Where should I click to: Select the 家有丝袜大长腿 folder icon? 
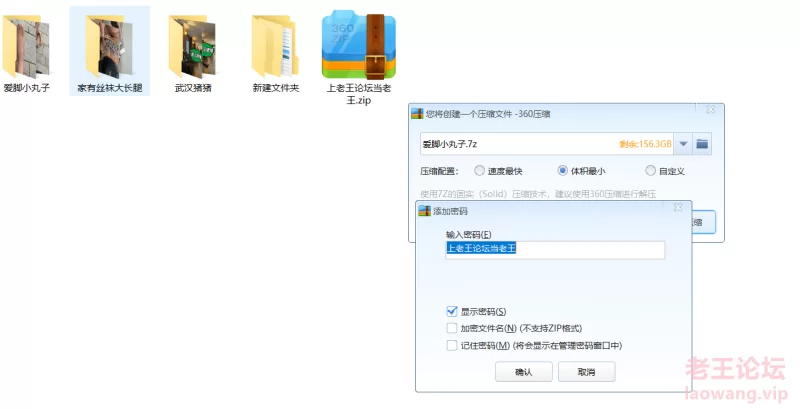pos(109,47)
